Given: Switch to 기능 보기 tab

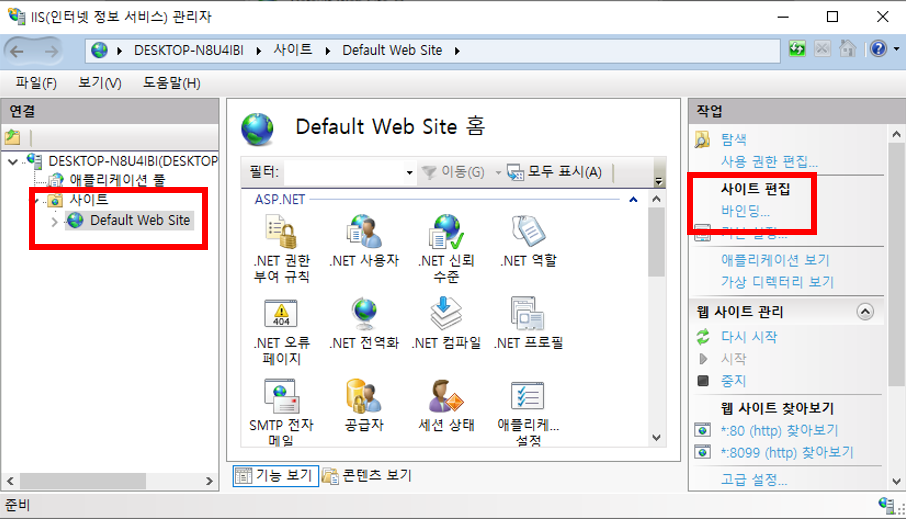Looking at the screenshot, I should [x=276, y=476].
